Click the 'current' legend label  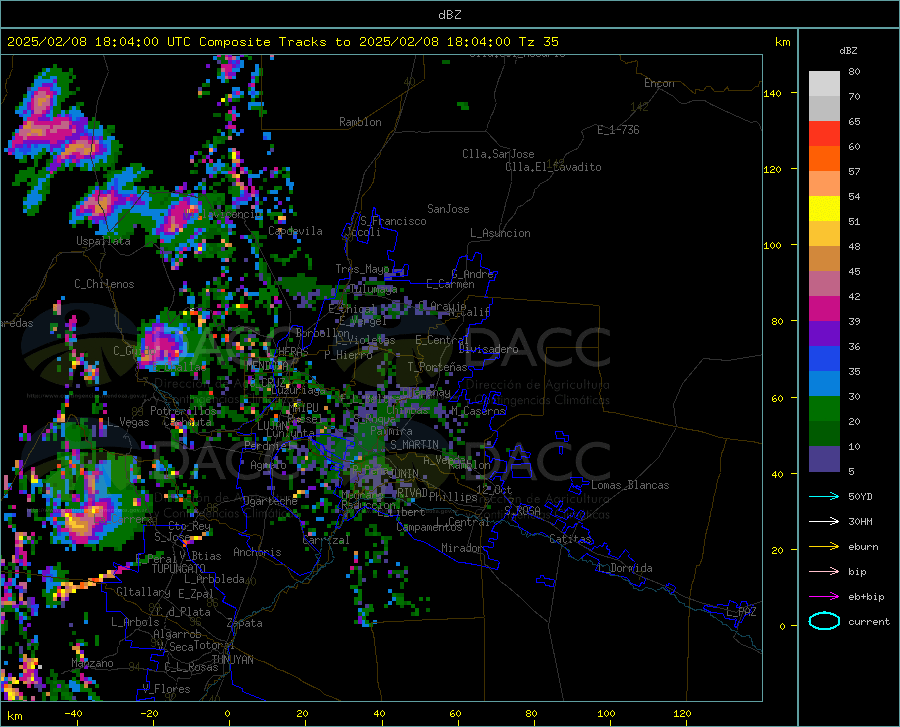pos(869,621)
